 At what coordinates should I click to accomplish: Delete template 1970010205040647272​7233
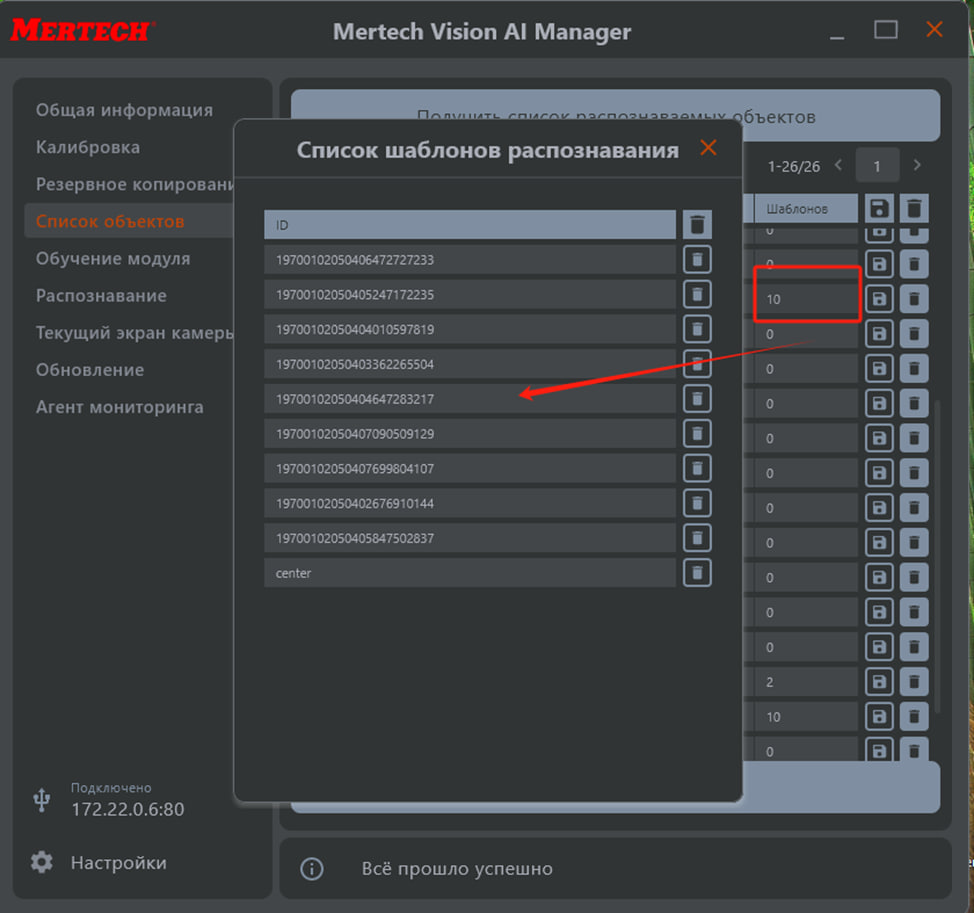click(697, 260)
